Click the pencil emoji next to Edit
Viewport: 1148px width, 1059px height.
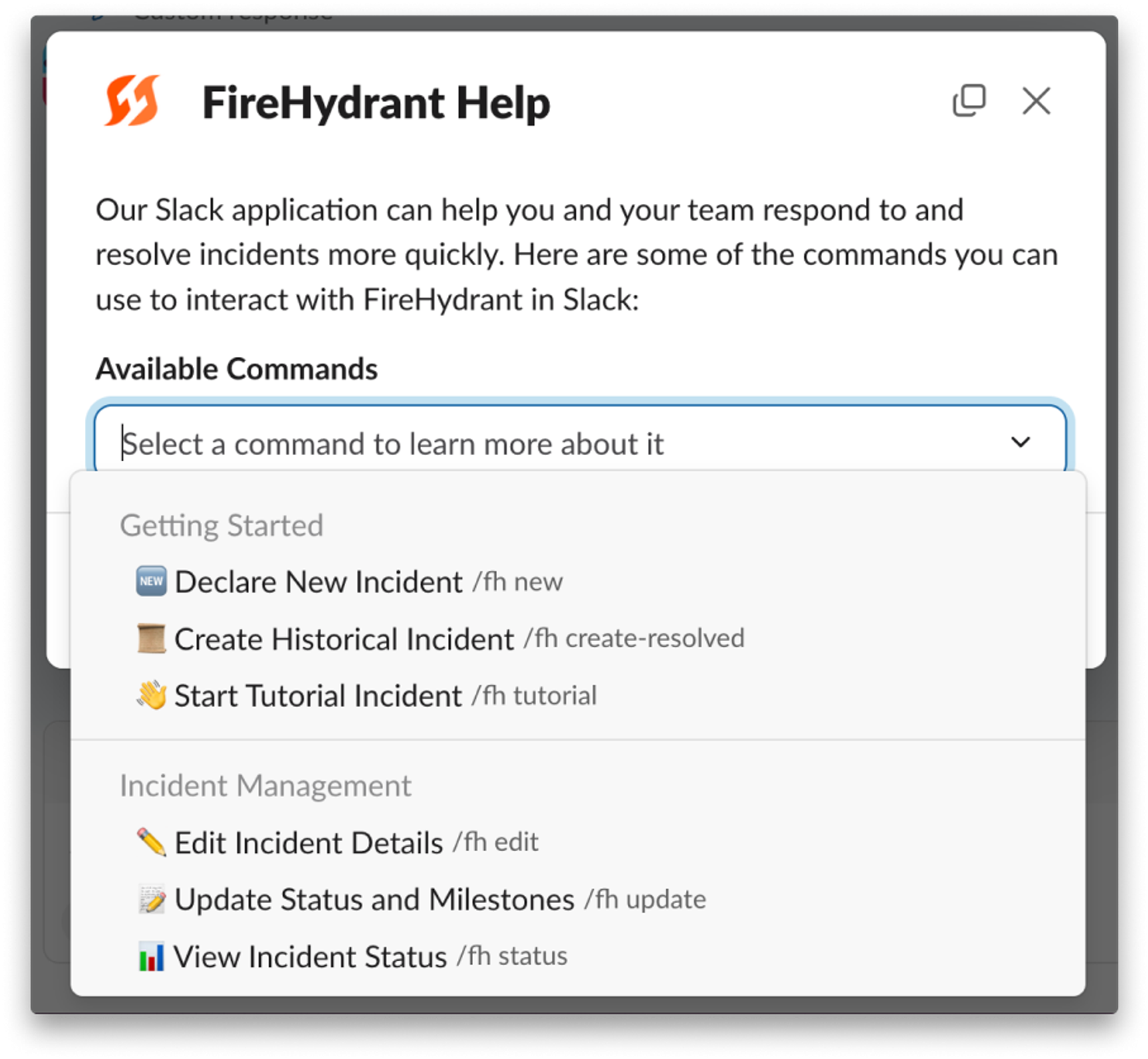coord(151,842)
